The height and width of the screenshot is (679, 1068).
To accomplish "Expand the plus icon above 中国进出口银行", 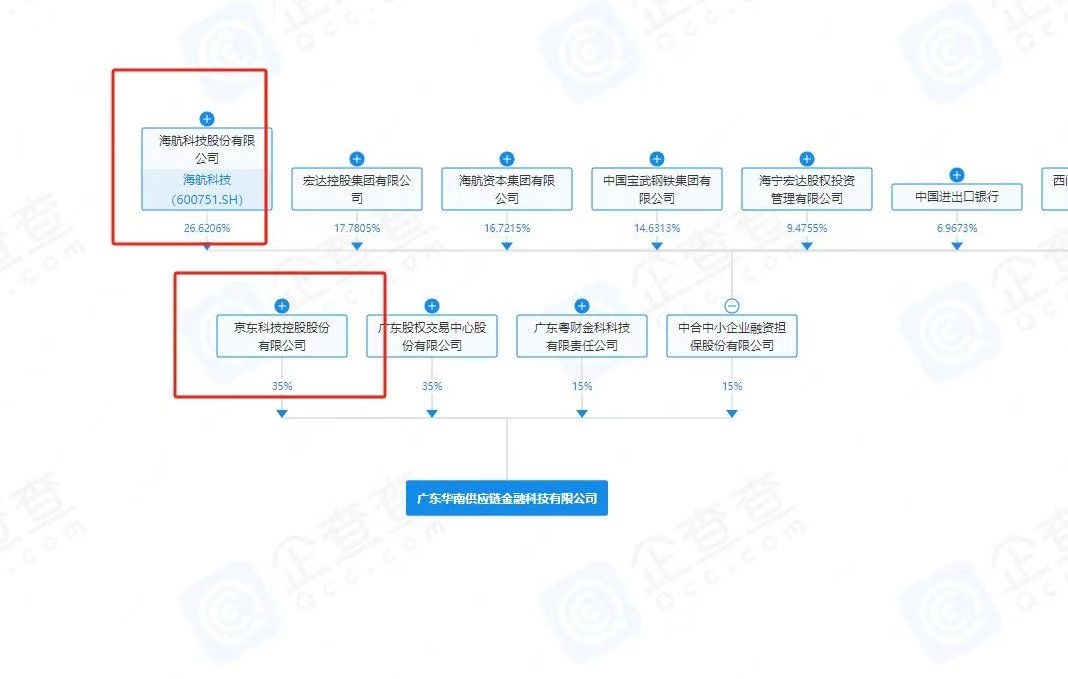I will (957, 175).
